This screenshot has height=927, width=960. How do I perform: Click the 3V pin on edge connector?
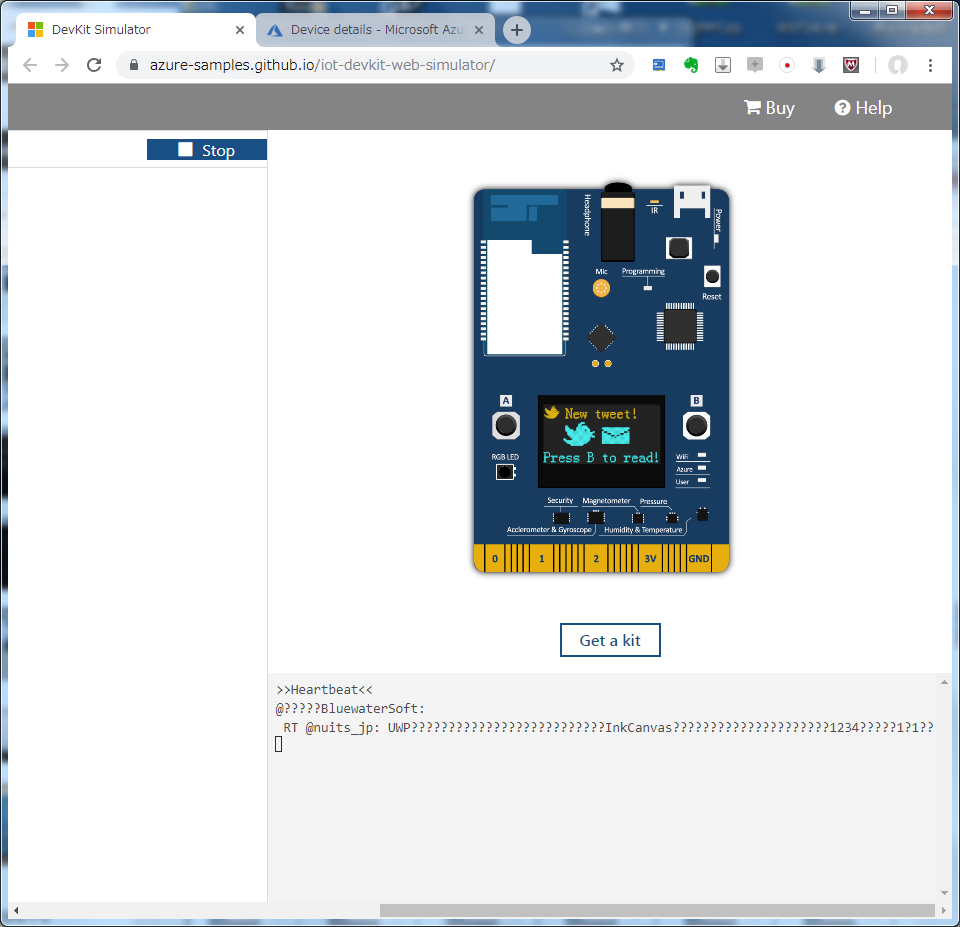(650, 558)
